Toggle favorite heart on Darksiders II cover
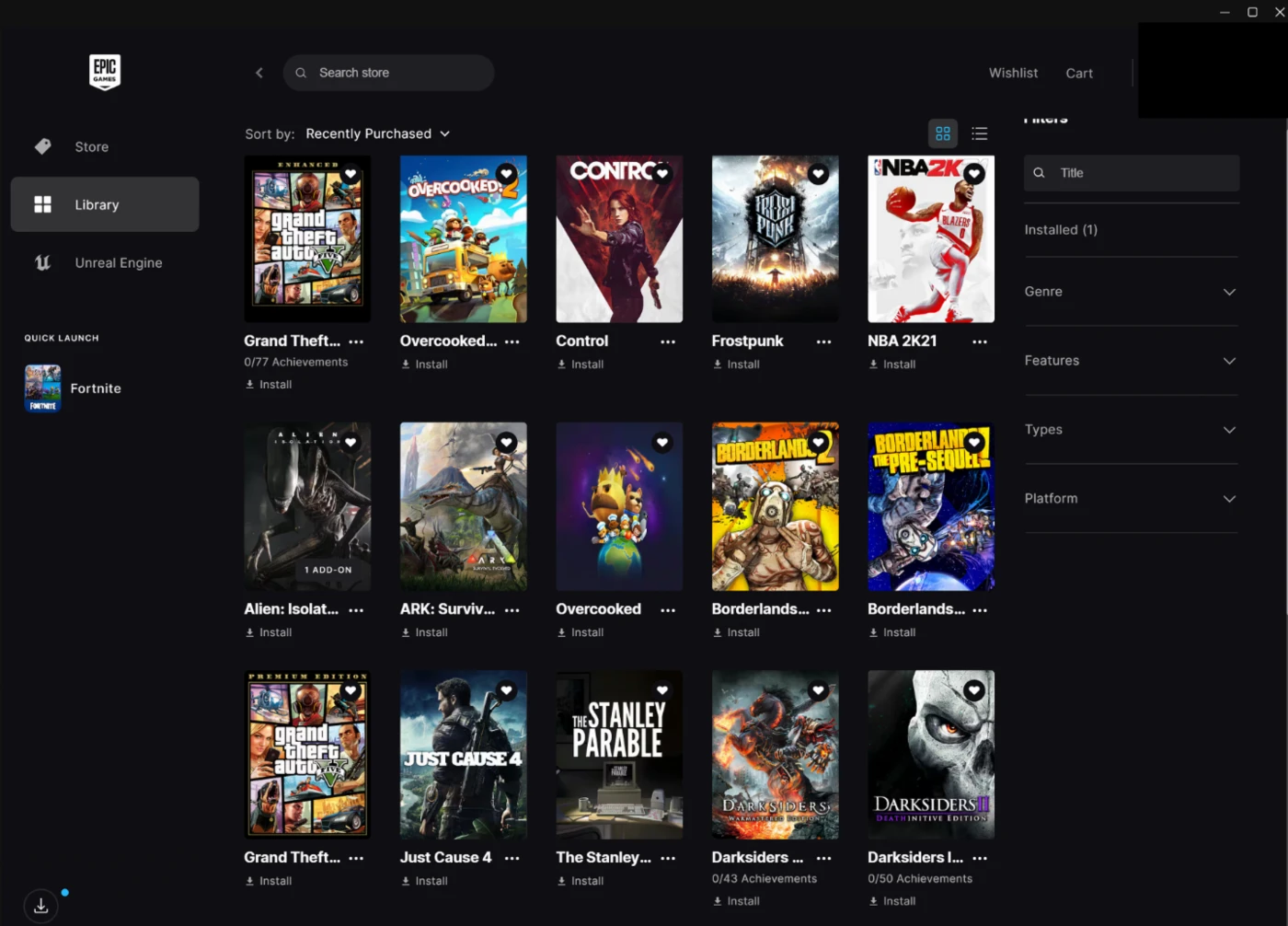Viewport: 1288px width, 926px height. point(974,689)
